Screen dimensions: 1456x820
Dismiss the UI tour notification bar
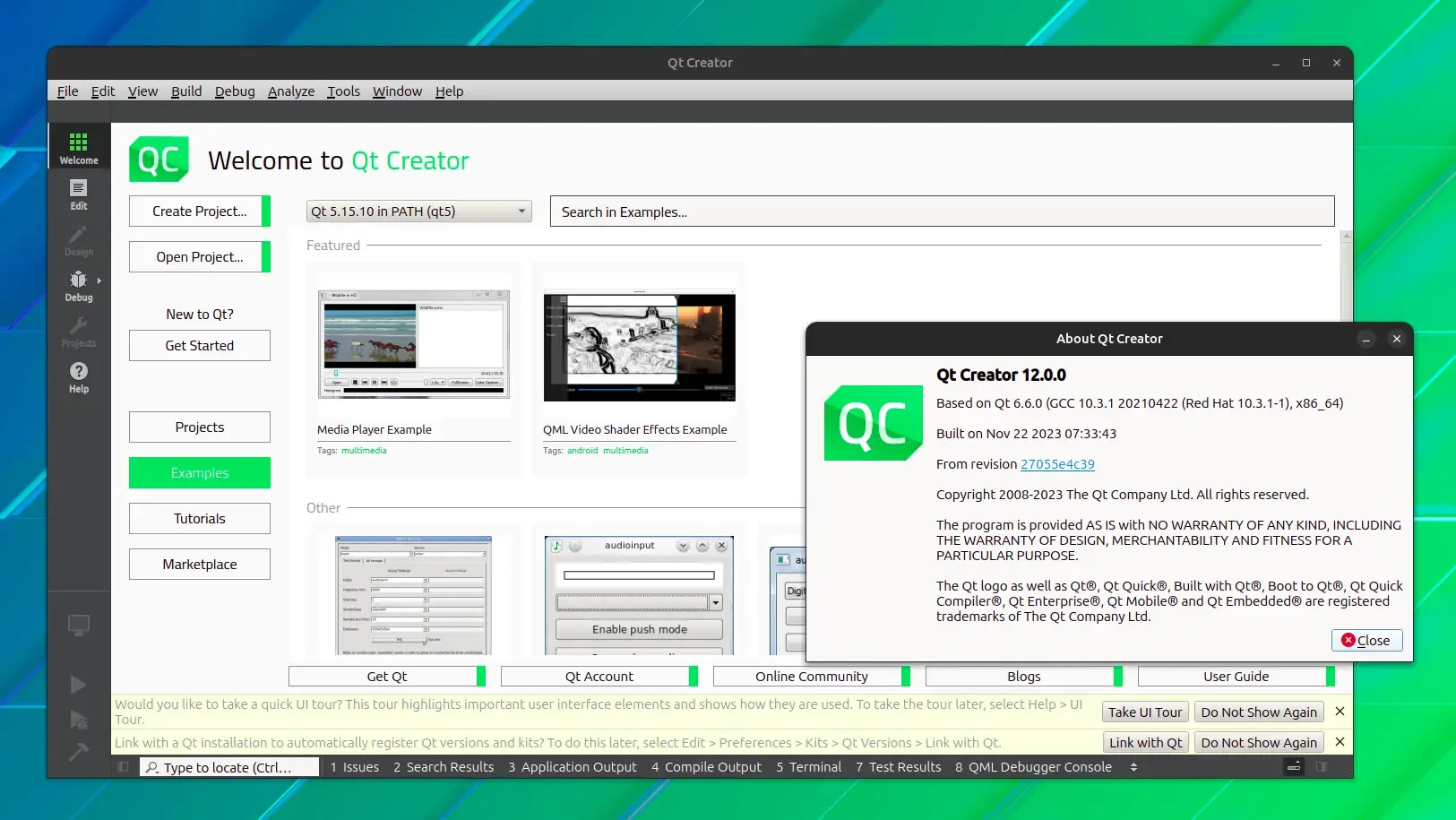(1340, 712)
